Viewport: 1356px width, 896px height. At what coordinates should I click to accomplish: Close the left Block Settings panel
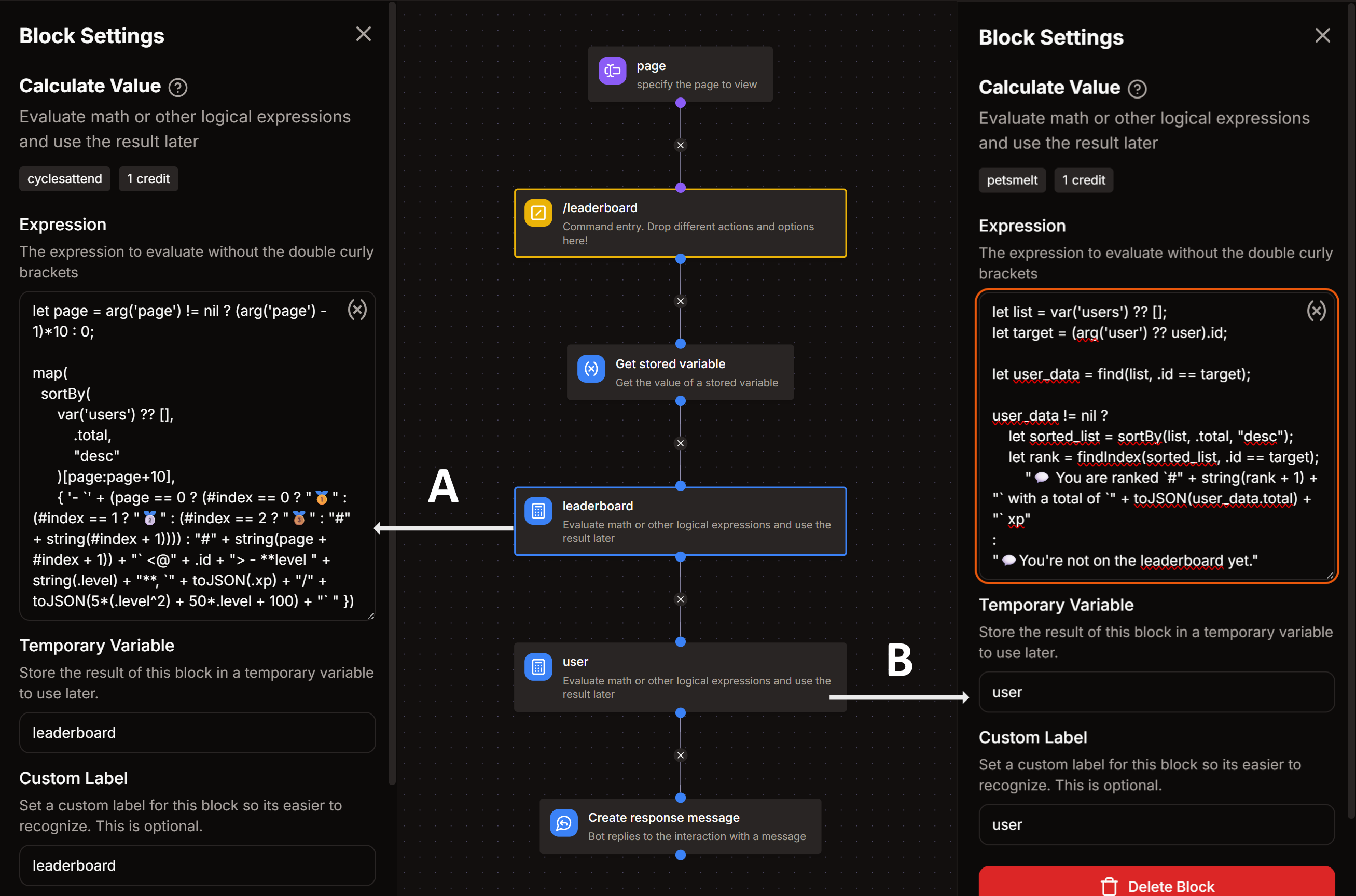[364, 34]
